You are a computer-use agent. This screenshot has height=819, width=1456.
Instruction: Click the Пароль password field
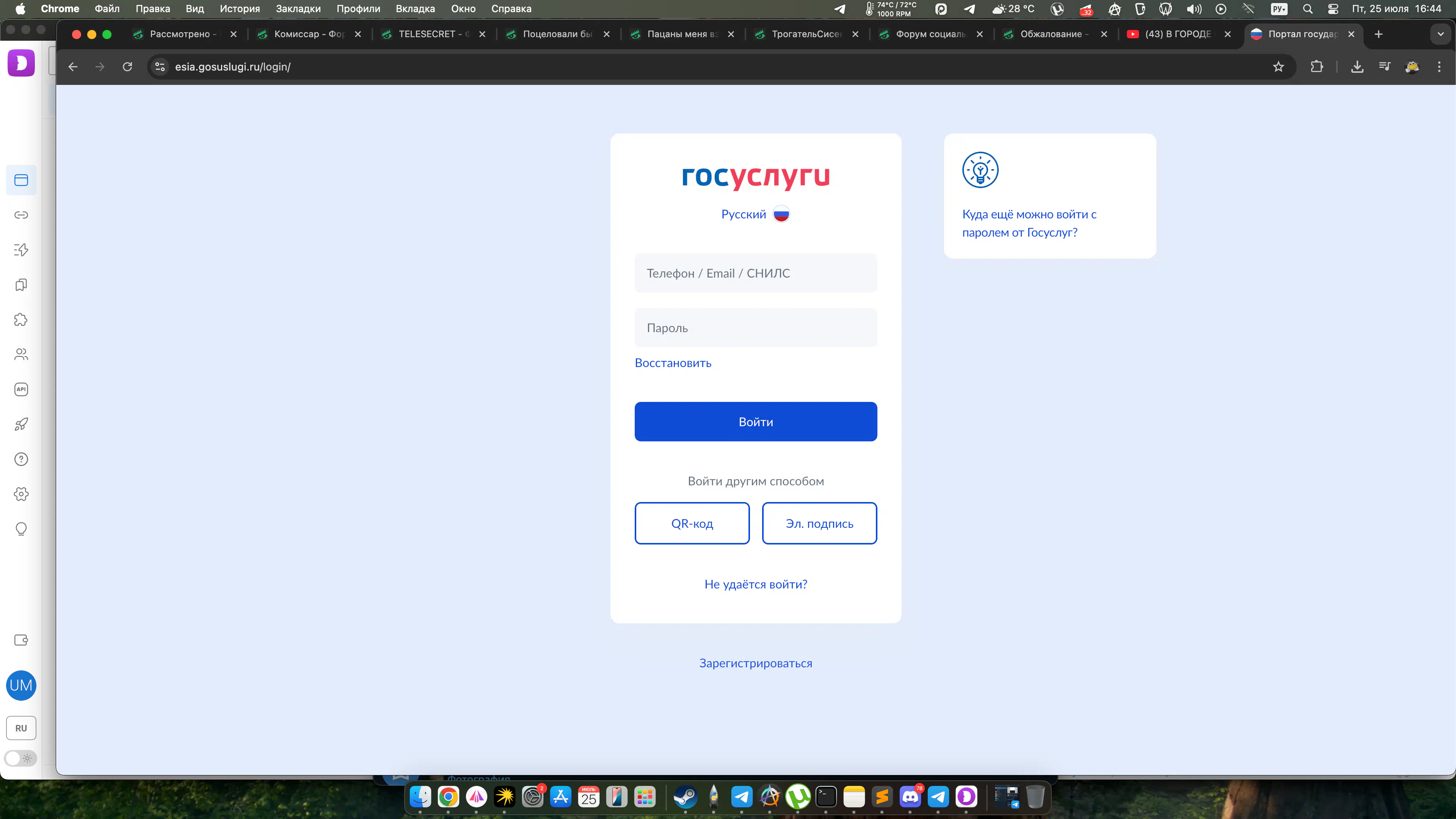[756, 328]
